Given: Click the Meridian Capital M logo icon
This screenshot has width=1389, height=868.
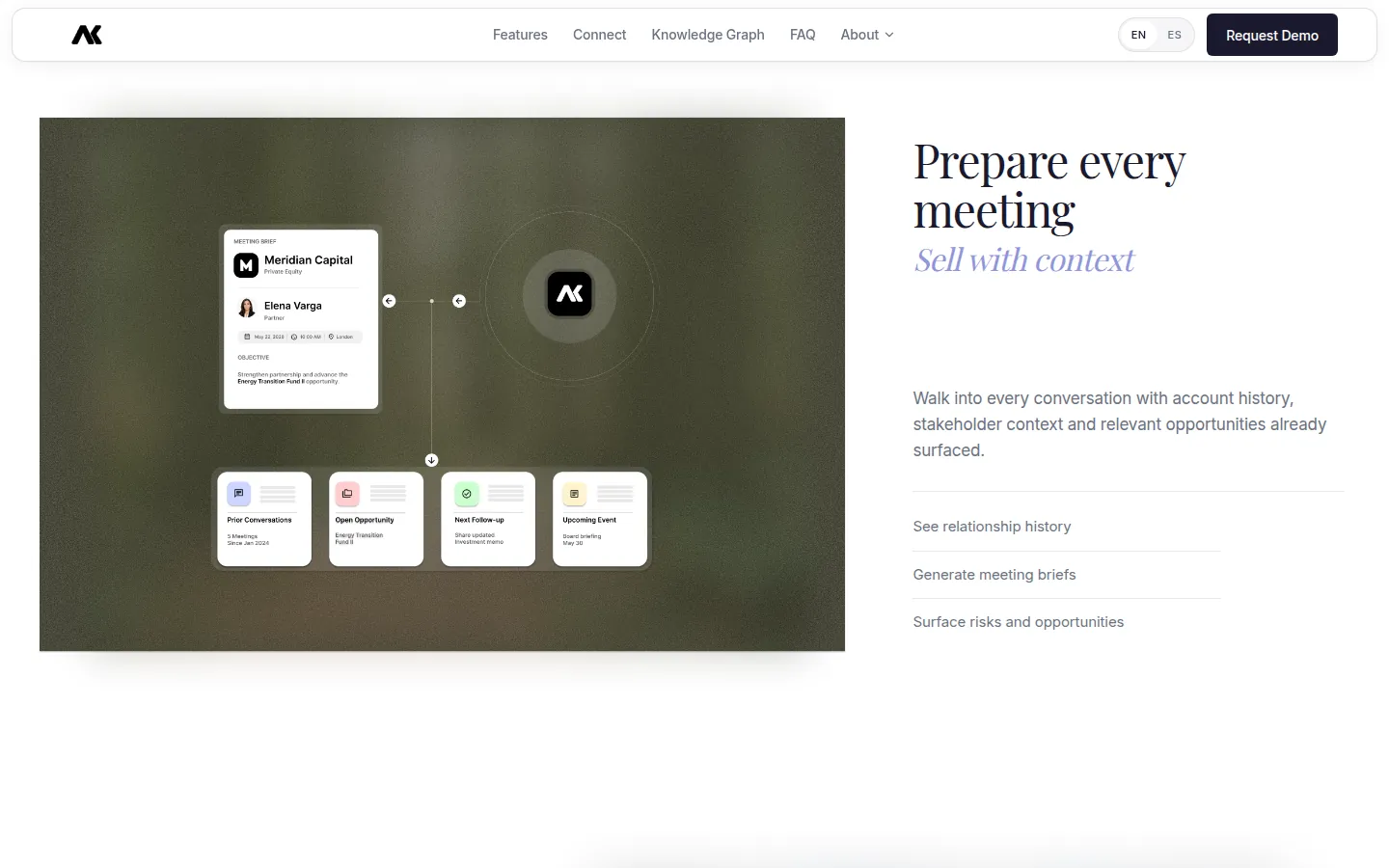Looking at the screenshot, I should [x=246, y=265].
